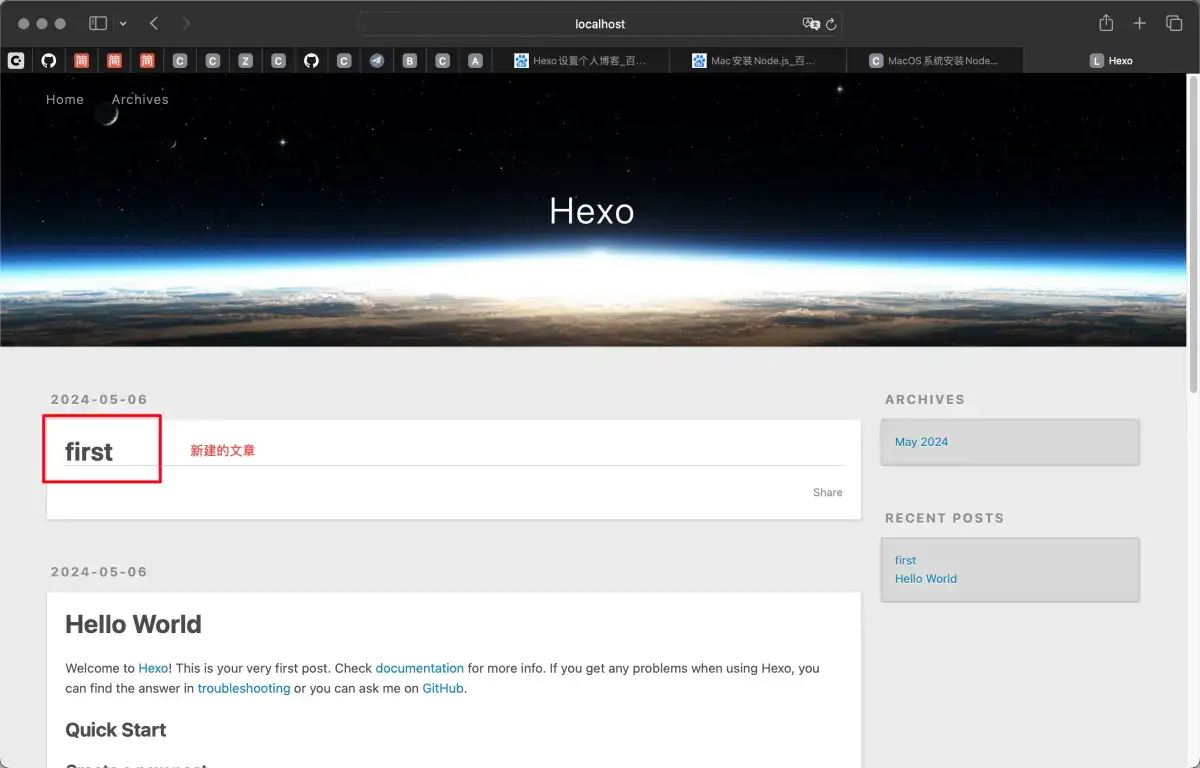Open Archives in the blog navigation
The height and width of the screenshot is (768, 1200).
(140, 99)
